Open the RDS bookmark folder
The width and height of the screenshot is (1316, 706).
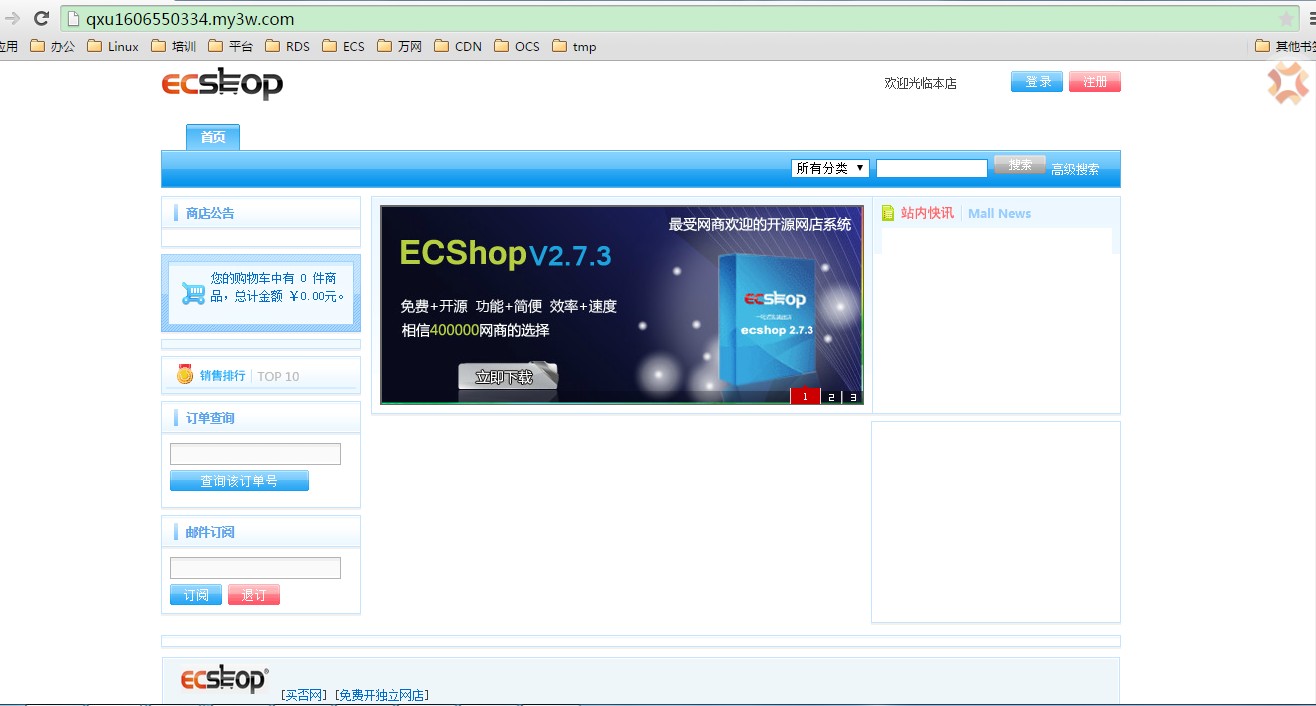[x=287, y=46]
